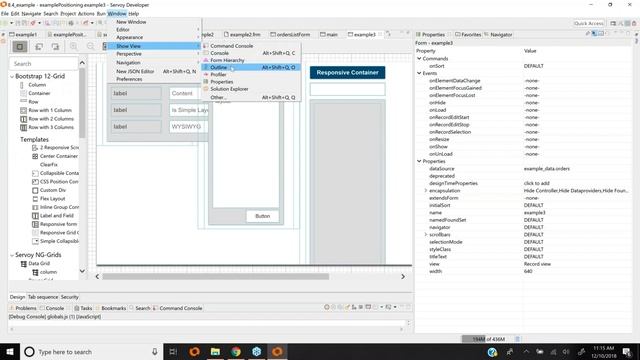Open the Help menu

click(133, 13)
